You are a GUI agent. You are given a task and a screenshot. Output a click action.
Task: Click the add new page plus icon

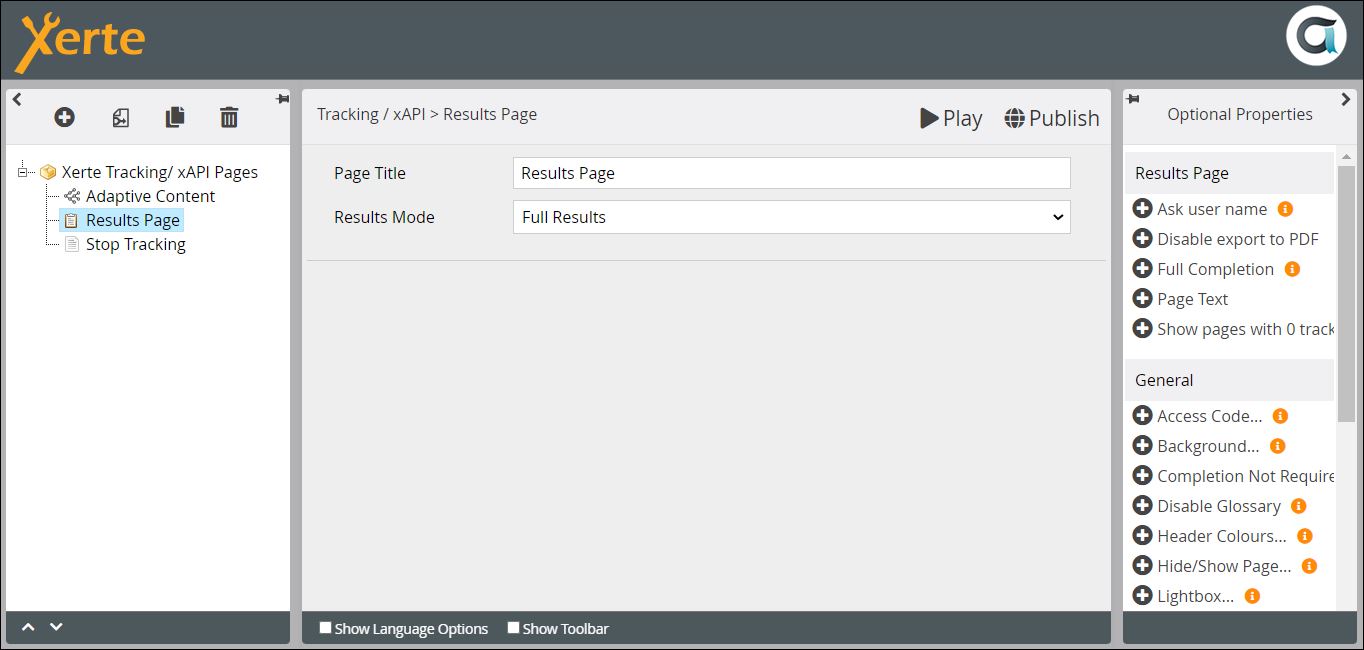64,118
